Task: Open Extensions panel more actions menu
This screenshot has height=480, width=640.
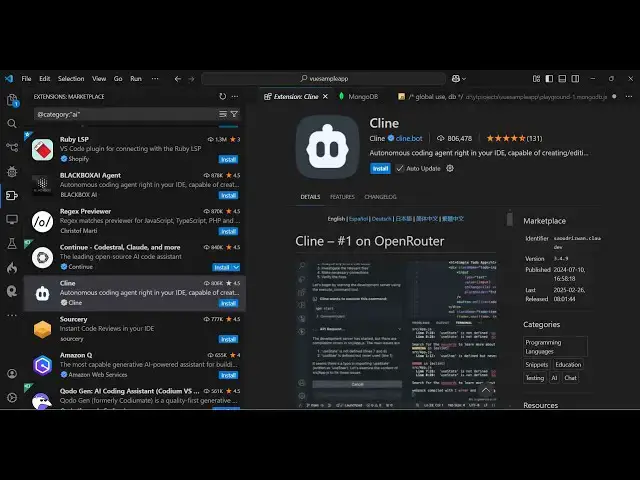Action: [235, 96]
